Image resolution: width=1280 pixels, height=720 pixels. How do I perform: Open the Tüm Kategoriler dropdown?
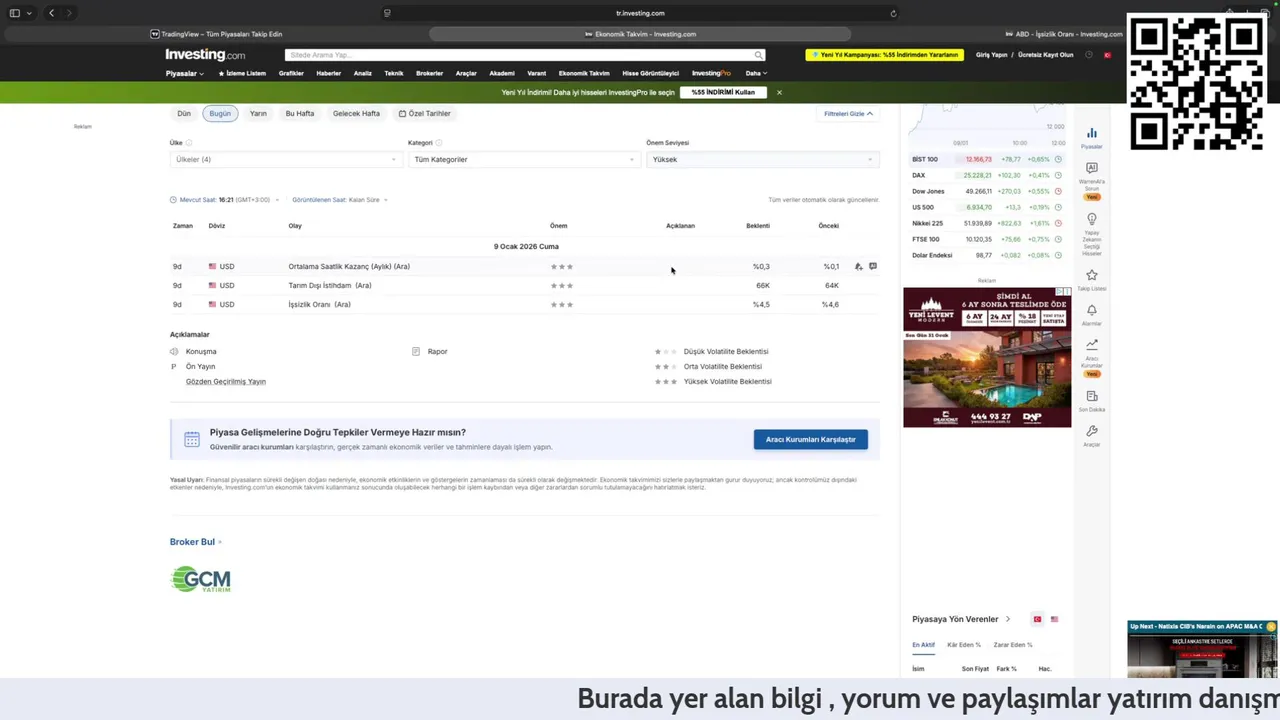click(x=523, y=159)
